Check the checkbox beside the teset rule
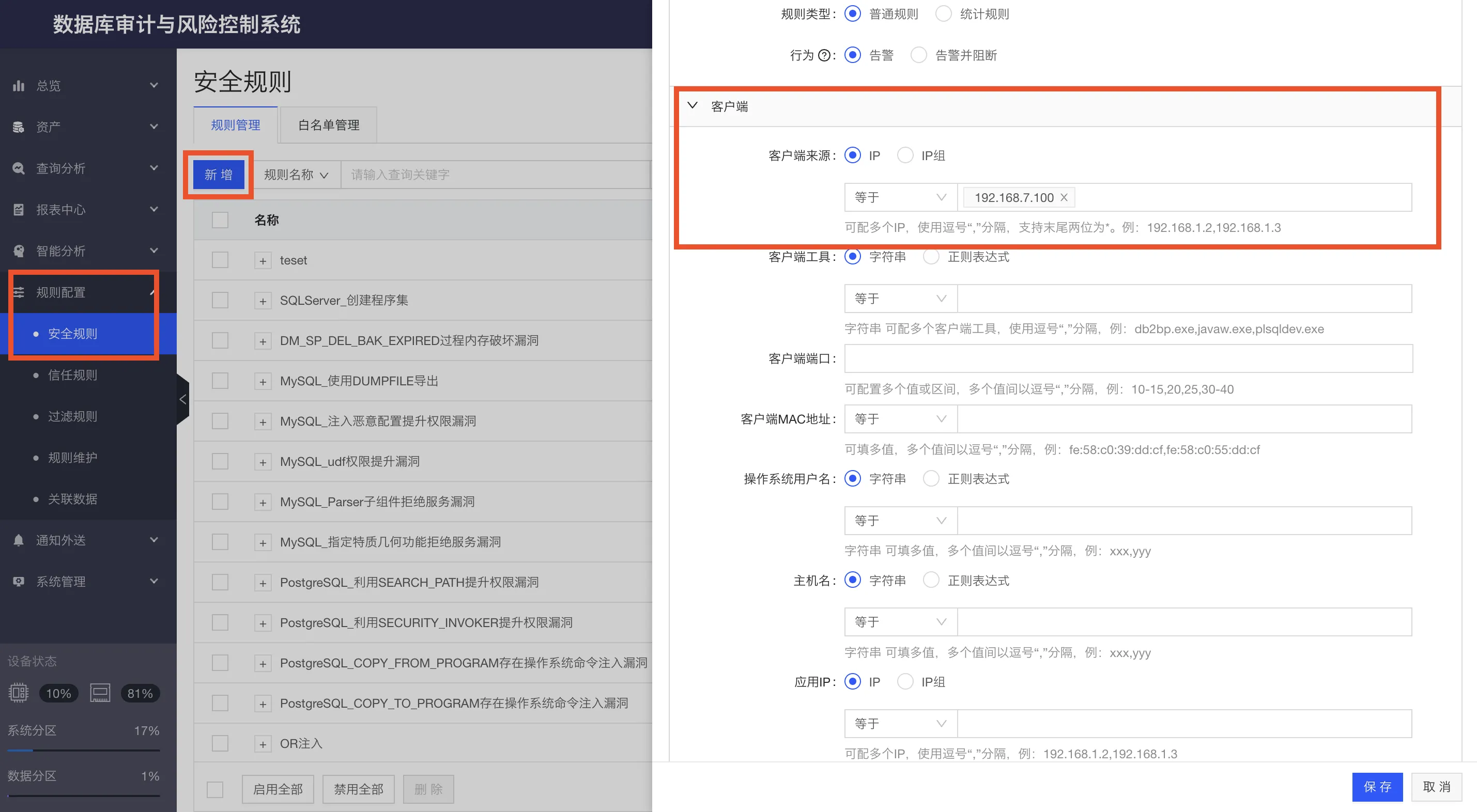This screenshot has width=1477, height=812. point(220,260)
